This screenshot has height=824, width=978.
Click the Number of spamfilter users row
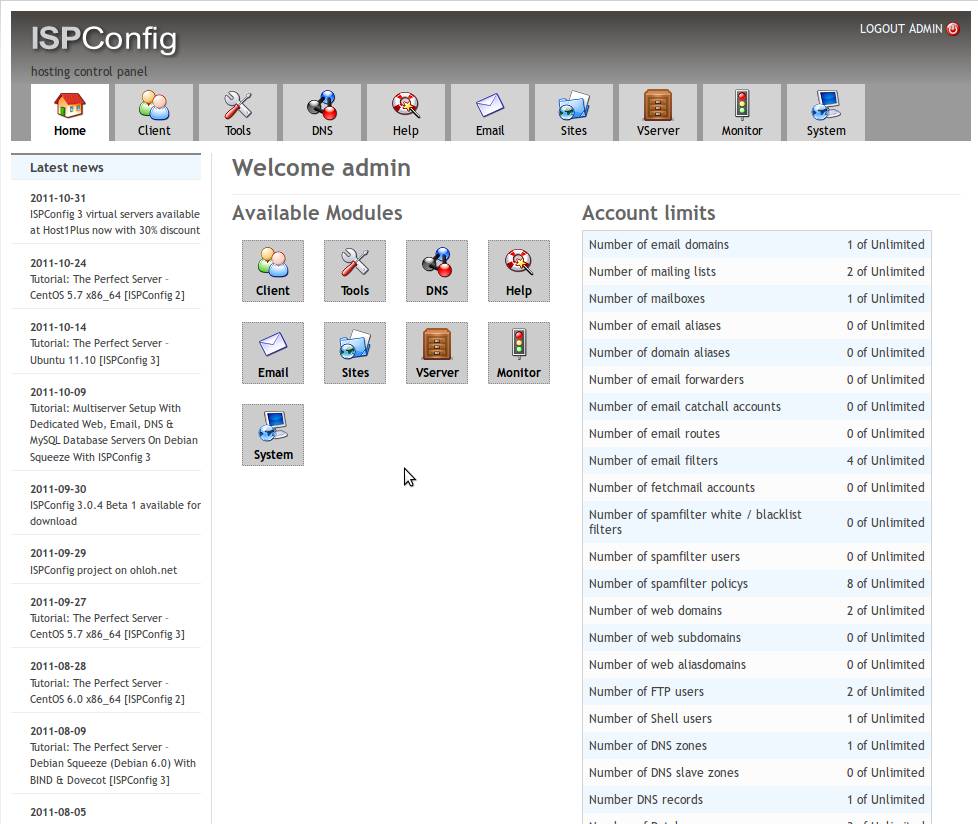757,556
